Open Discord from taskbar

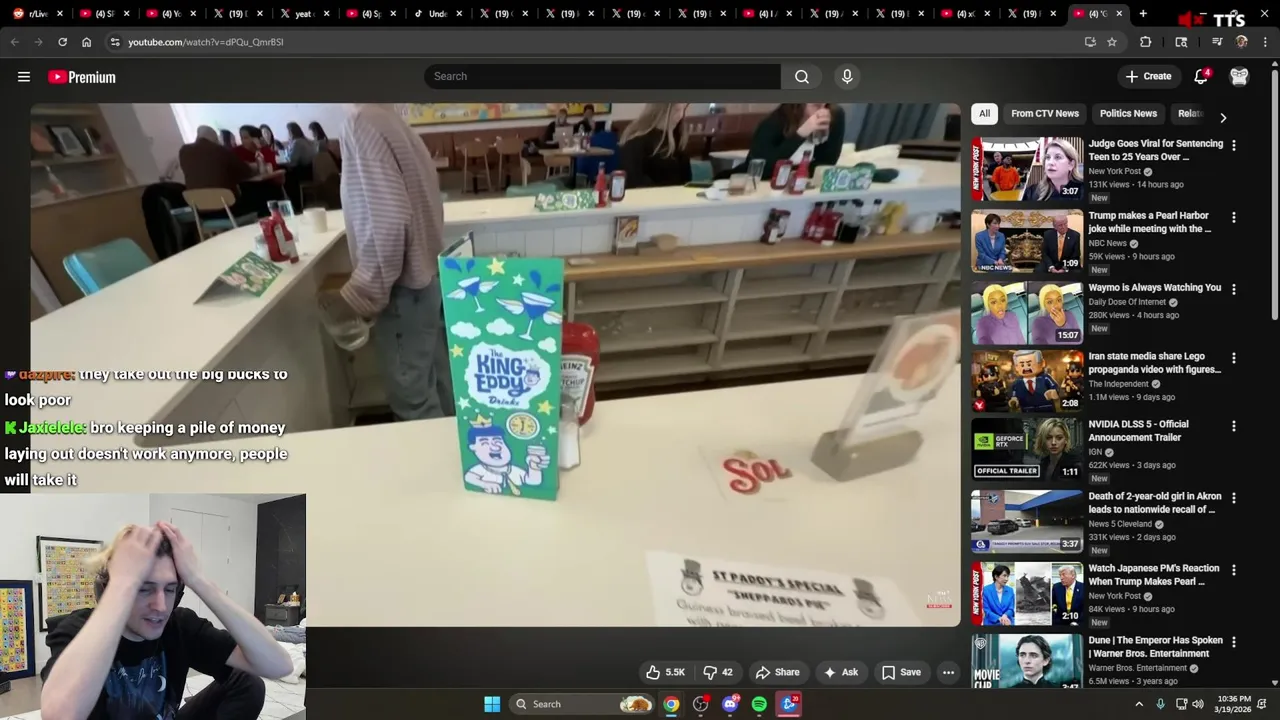pos(730,704)
